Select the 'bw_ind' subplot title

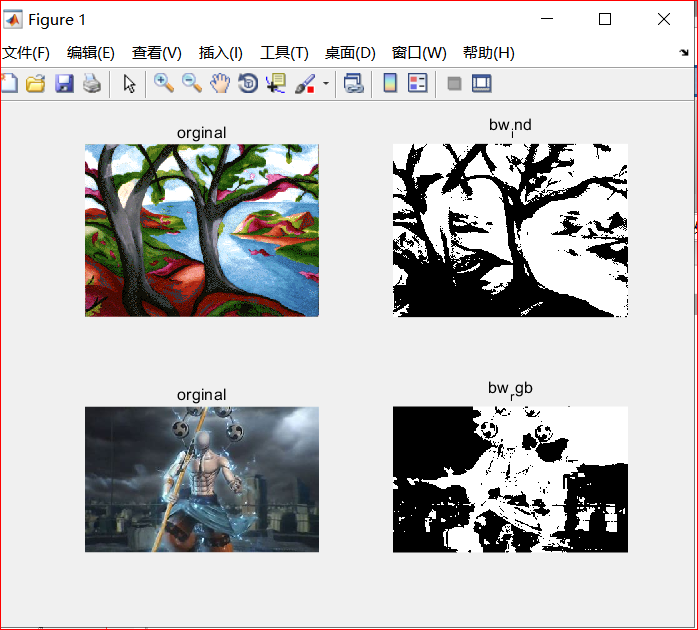[510, 126]
